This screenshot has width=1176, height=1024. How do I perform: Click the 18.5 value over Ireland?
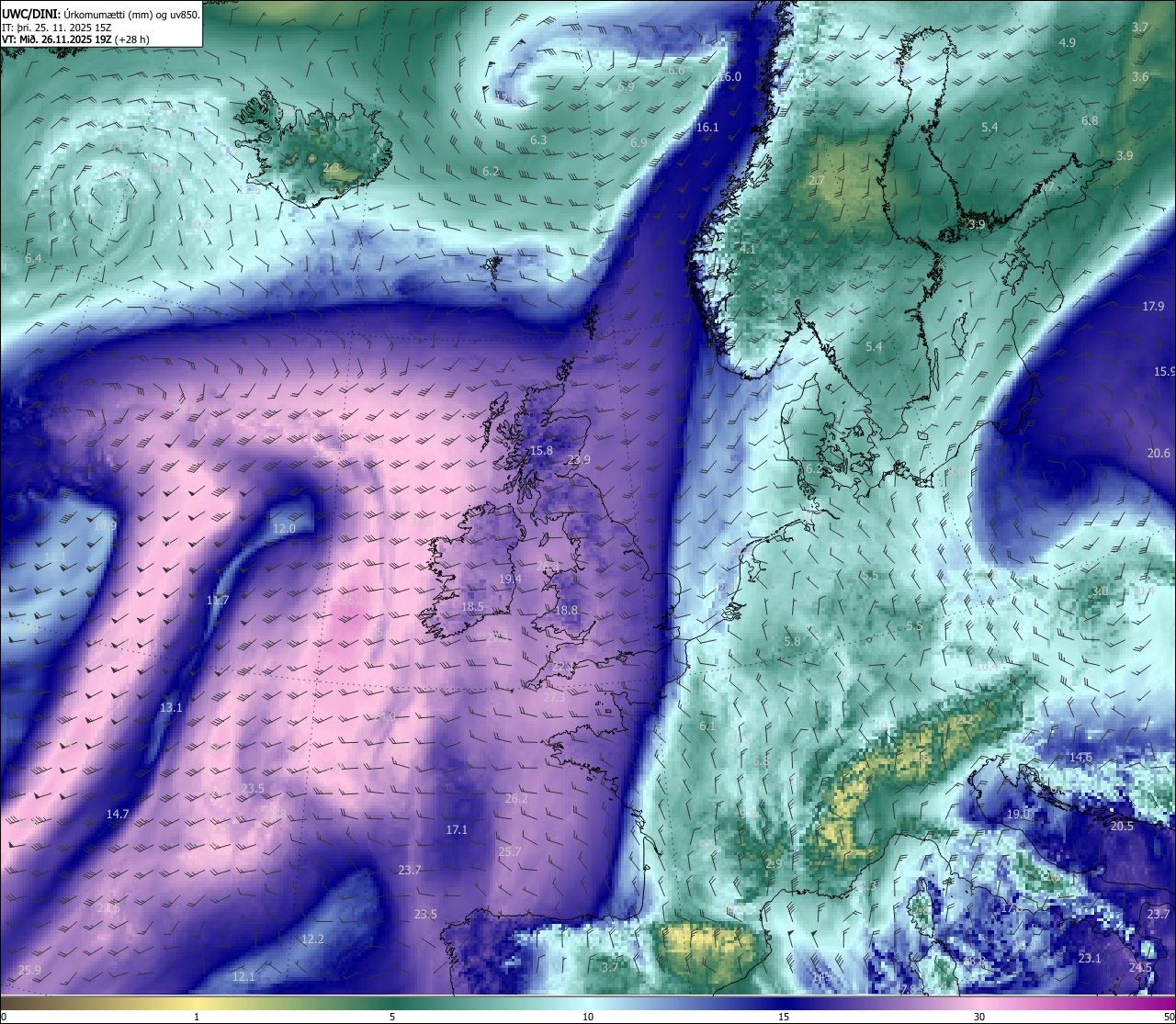tap(472, 607)
